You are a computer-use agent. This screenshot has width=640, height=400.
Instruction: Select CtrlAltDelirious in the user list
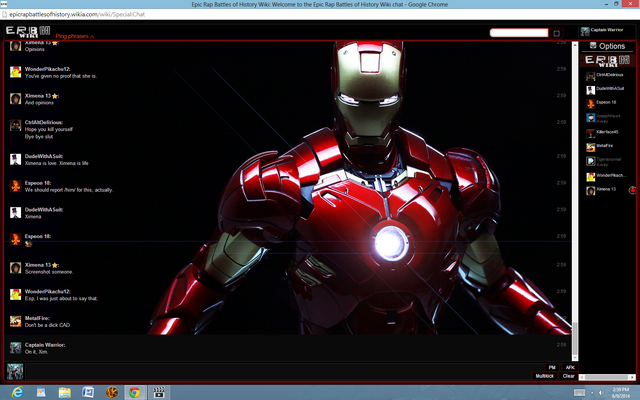click(x=609, y=76)
